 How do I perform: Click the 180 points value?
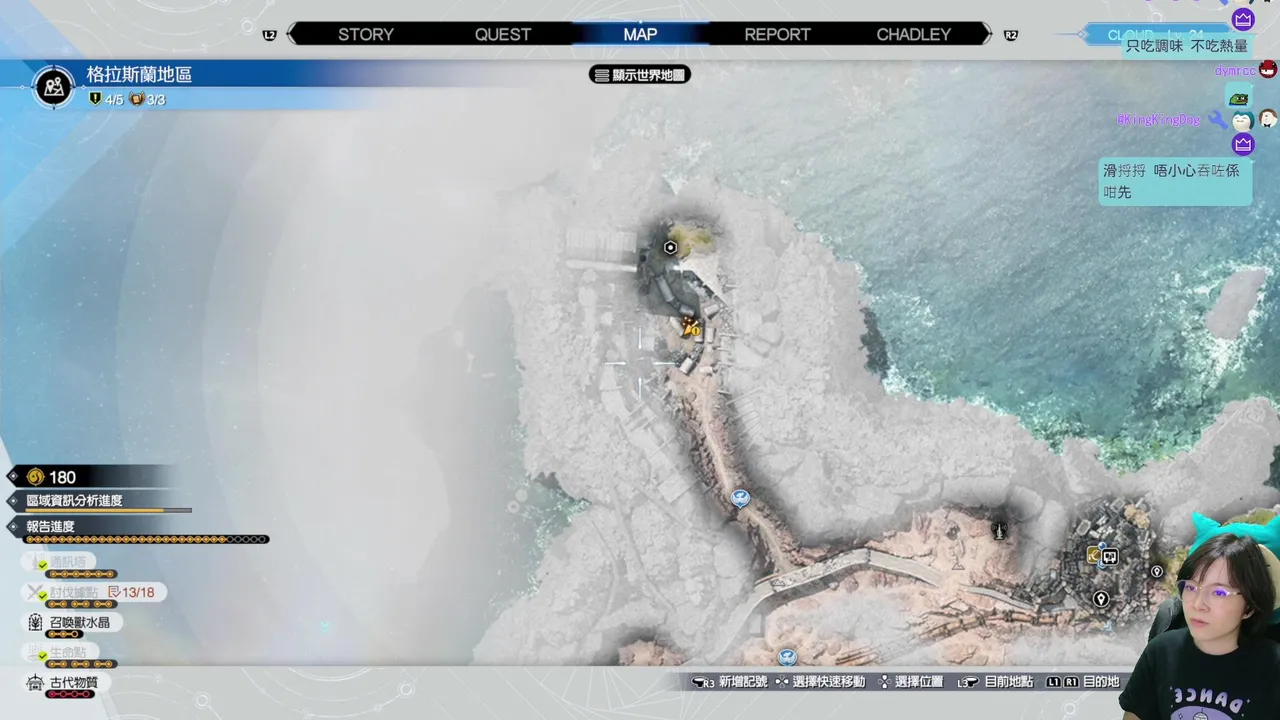[x=62, y=477]
